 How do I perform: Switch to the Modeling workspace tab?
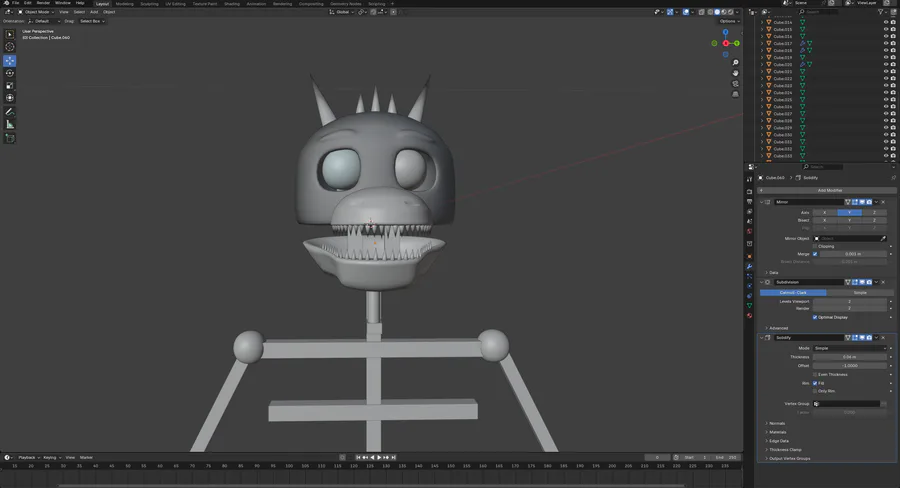tap(125, 3)
